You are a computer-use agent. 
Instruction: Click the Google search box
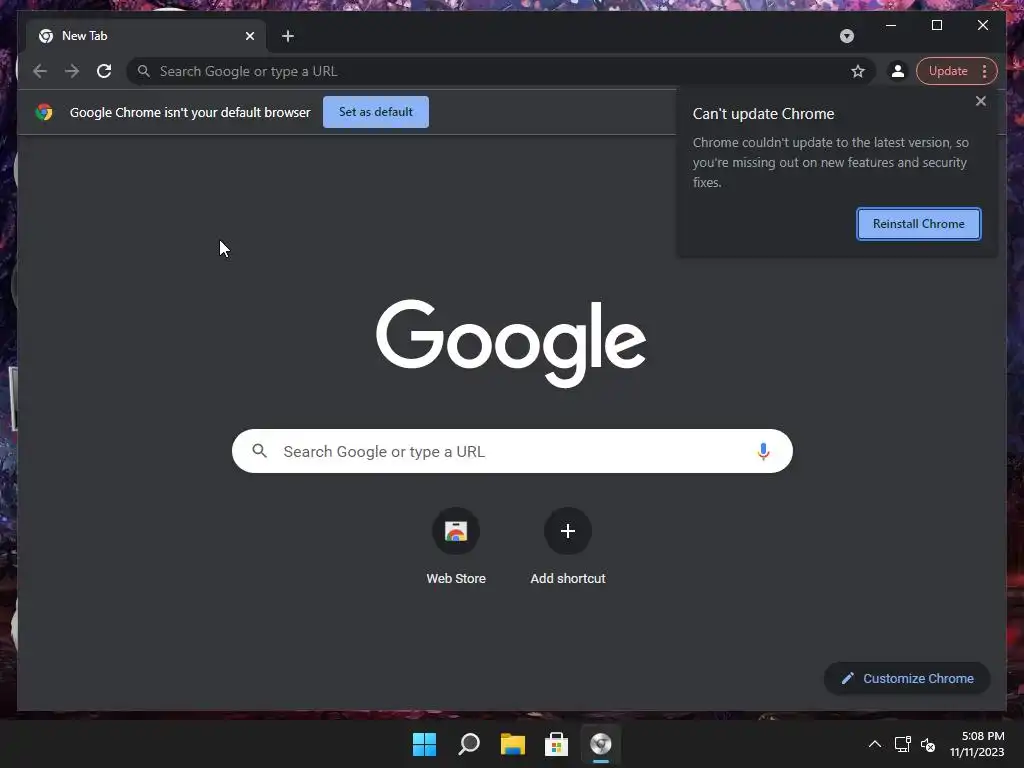click(512, 451)
